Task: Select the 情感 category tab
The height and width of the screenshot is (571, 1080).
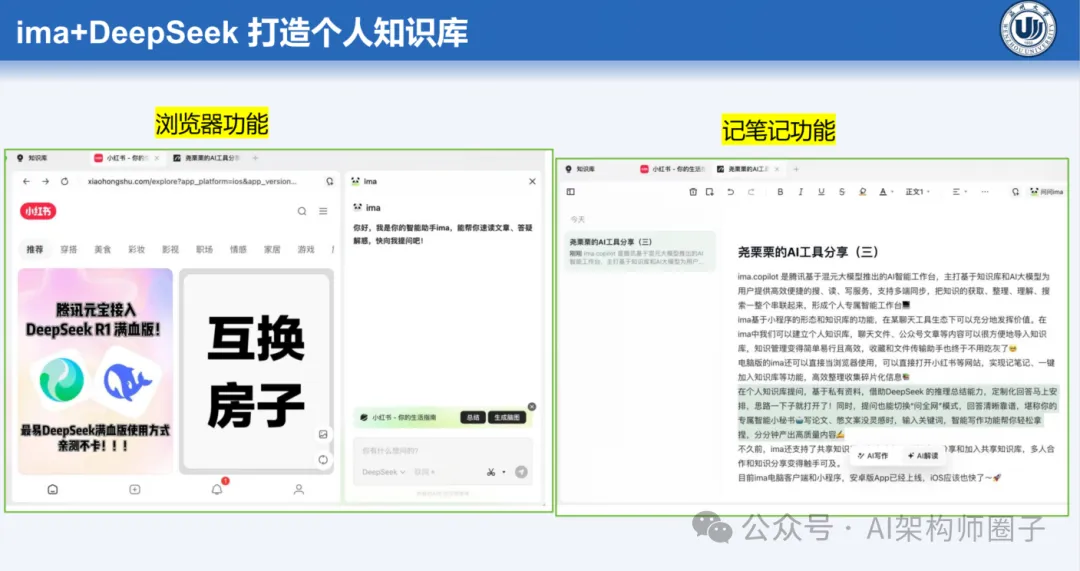Action: (238, 250)
